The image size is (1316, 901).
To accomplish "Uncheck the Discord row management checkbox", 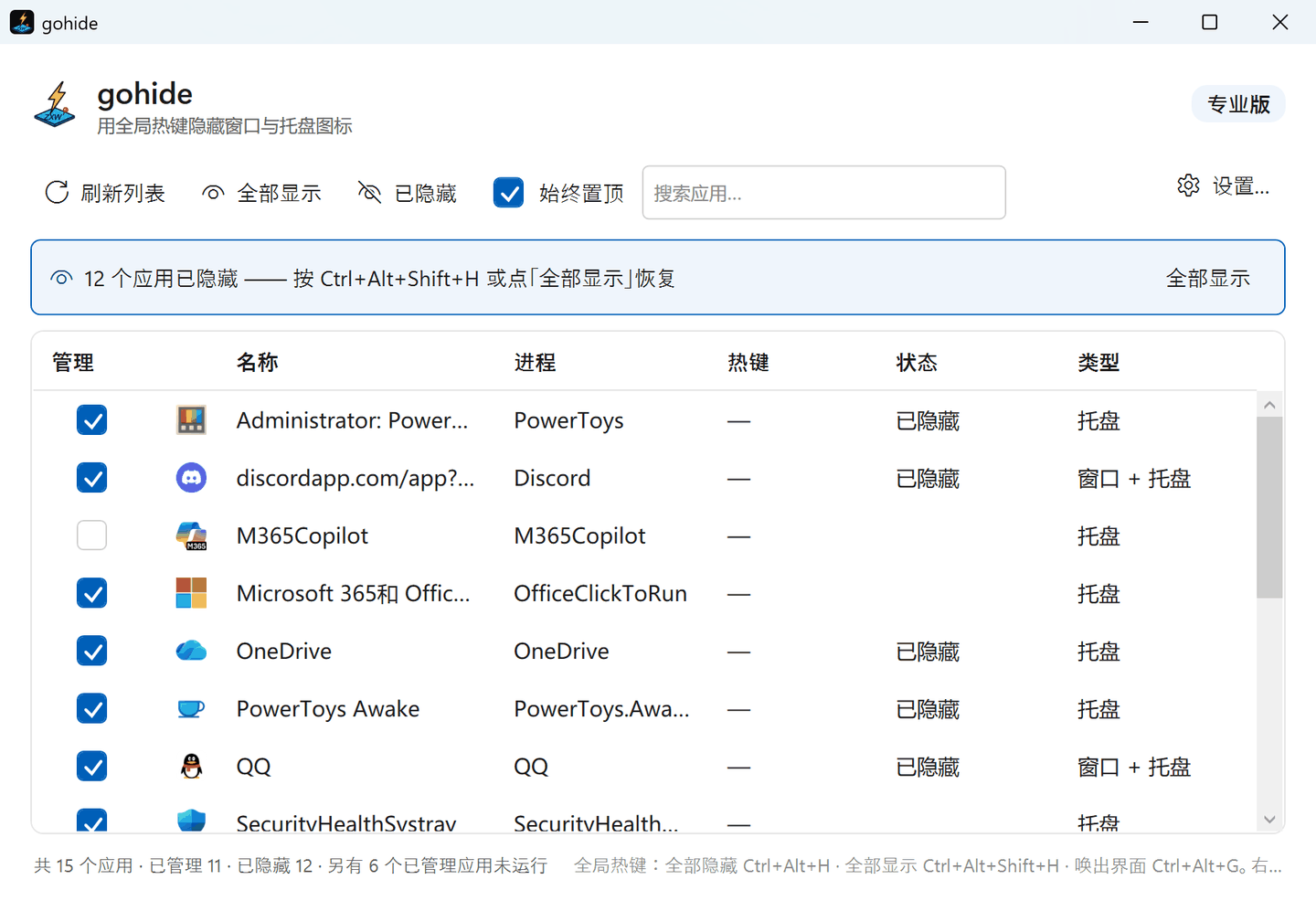I will [91, 478].
